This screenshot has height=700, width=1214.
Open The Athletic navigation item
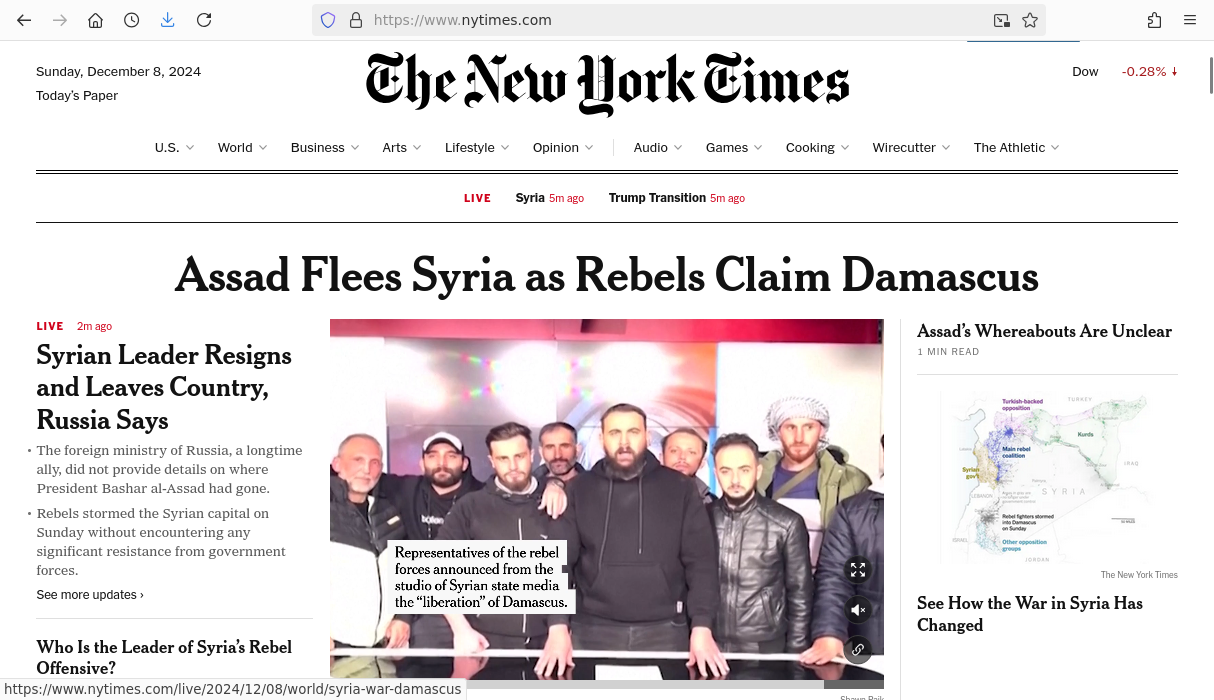coord(1009,148)
